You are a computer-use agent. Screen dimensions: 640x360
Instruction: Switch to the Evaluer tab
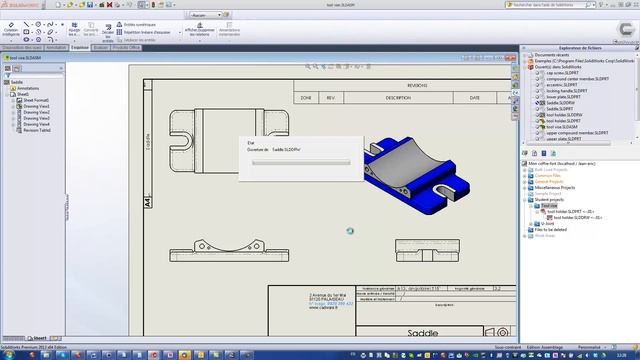click(101, 48)
